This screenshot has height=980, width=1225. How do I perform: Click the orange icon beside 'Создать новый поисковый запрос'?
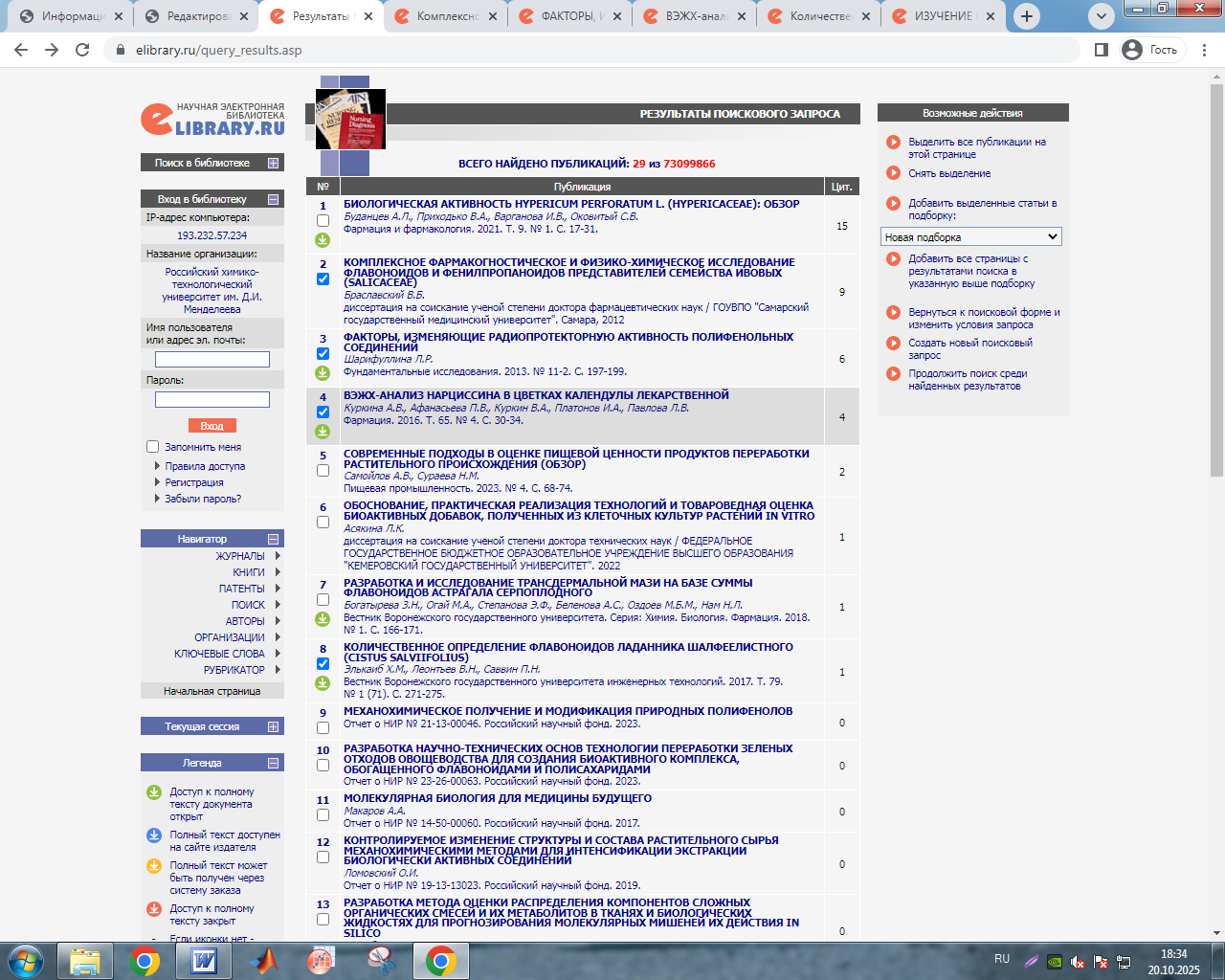[x=893, y=343]
